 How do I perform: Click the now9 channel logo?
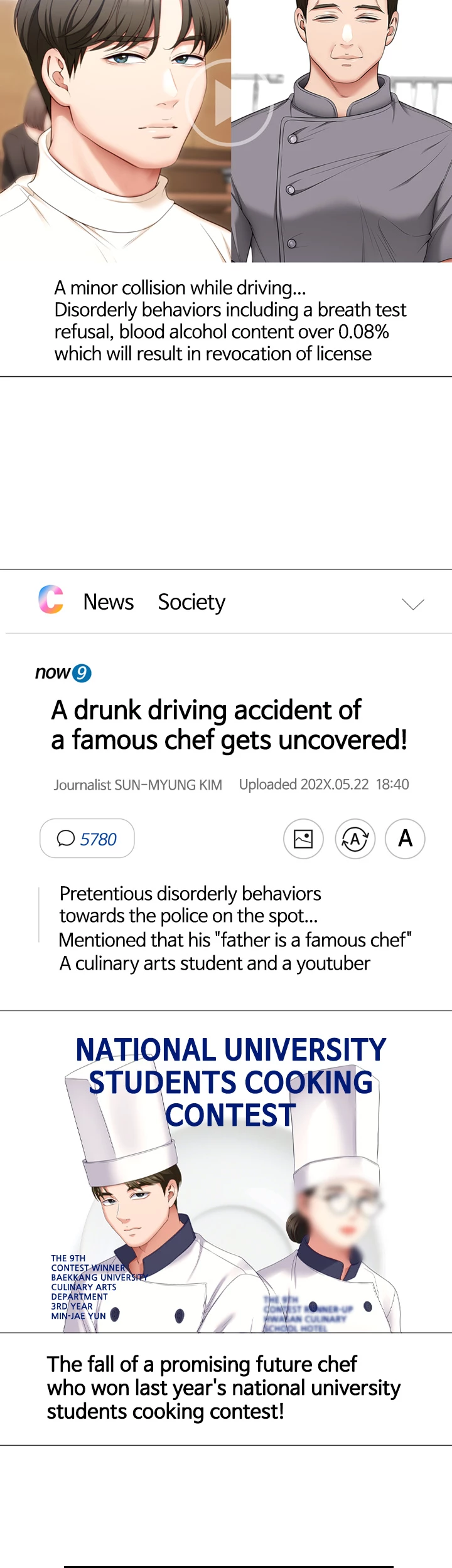pyautogui.click(x=63, y=673)
